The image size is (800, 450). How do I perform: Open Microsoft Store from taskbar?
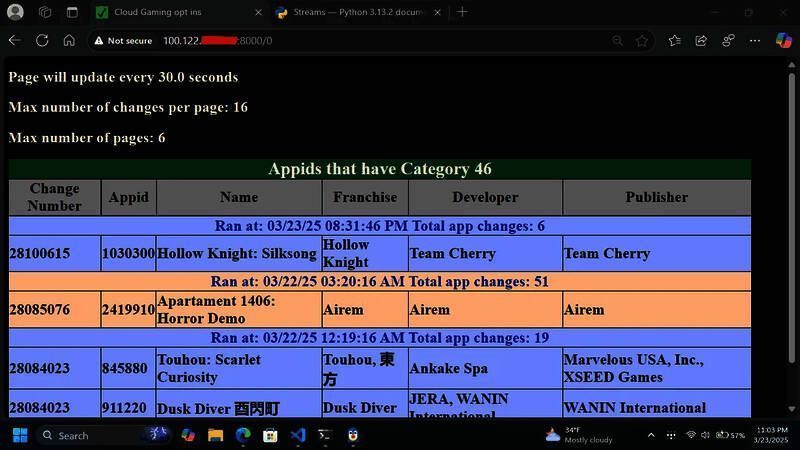click(x=270, y=435)
